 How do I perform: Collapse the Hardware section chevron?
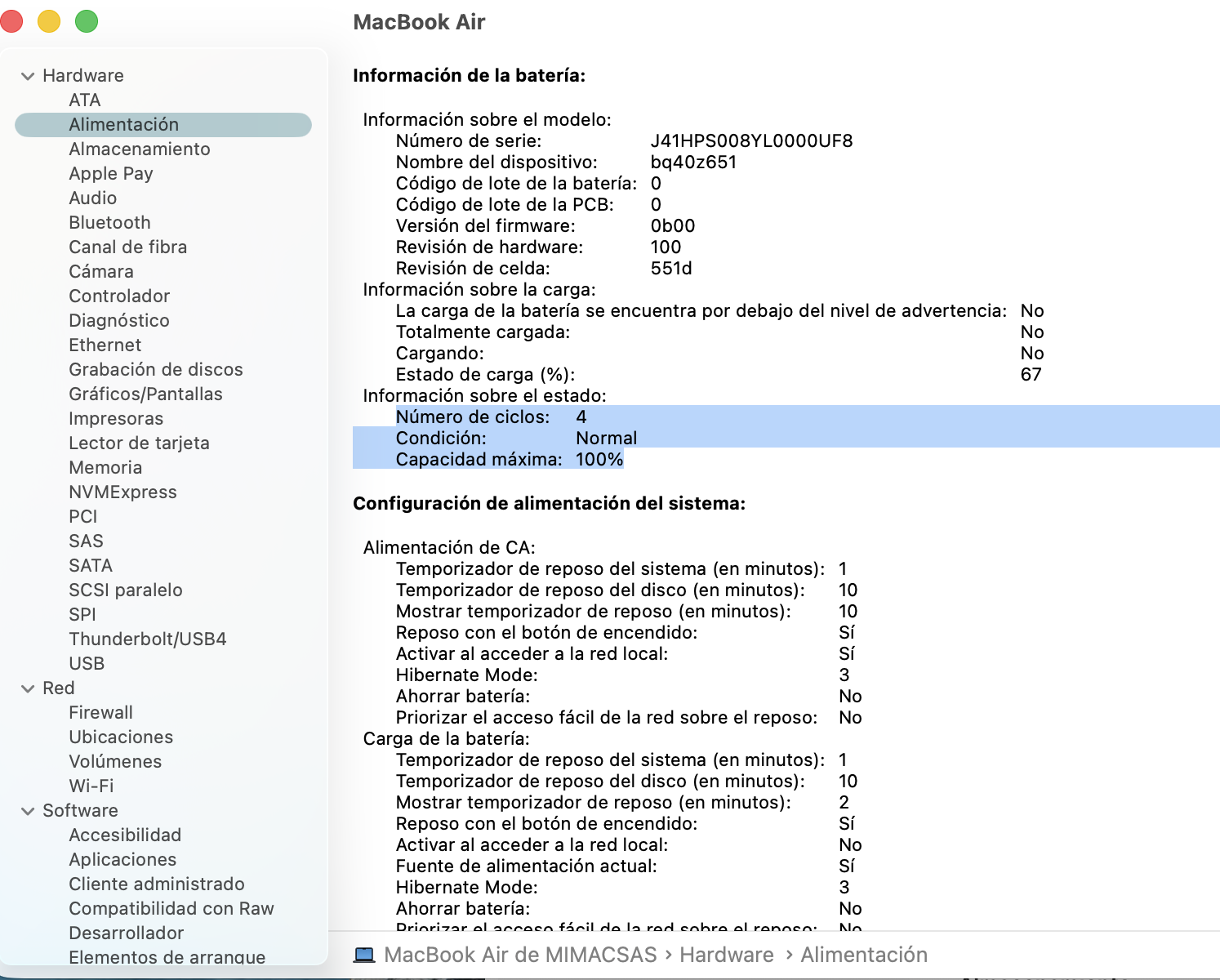click(28, 76)
